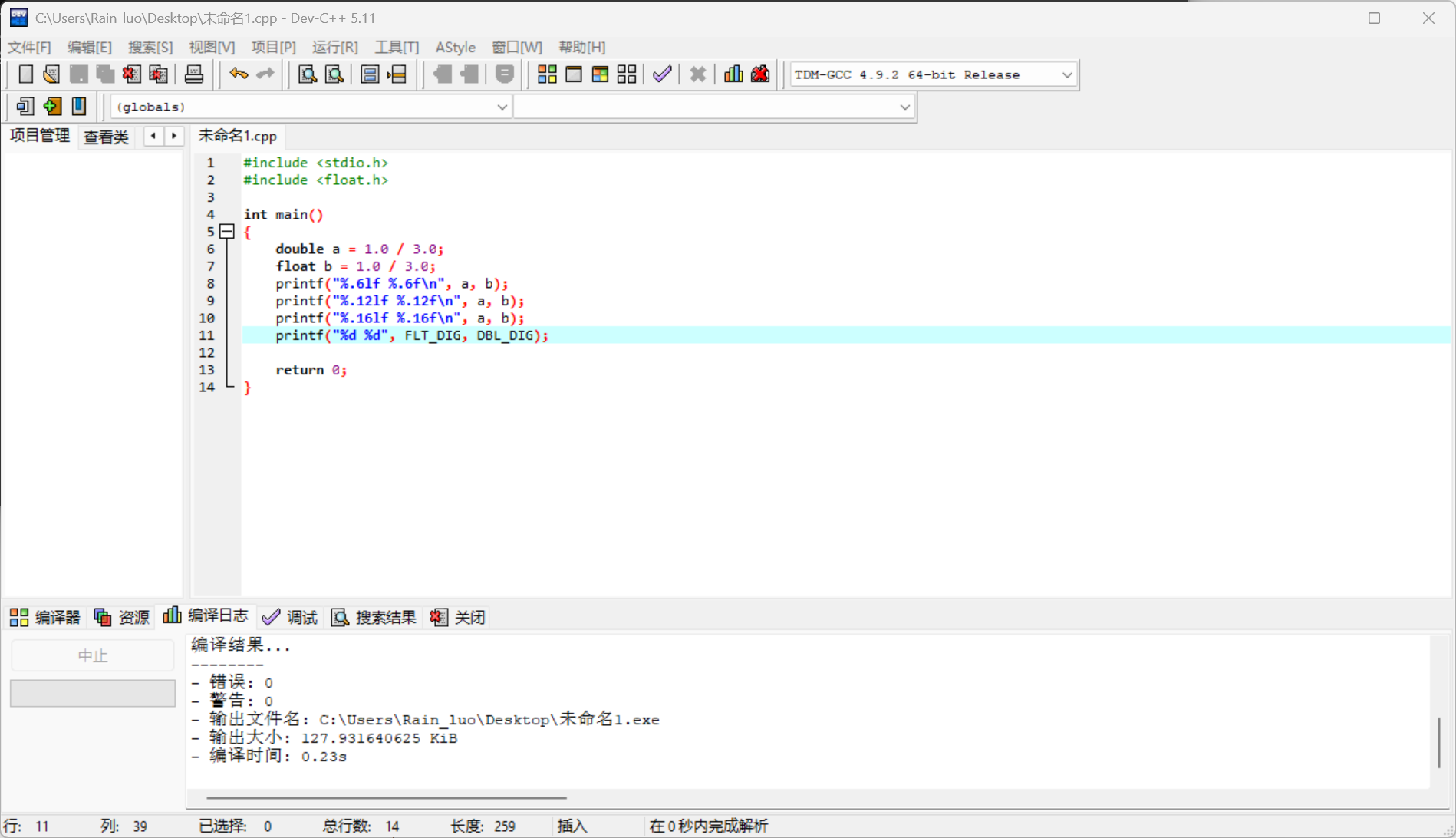This screenshot has width=1456, height=838.
Task: Open the 调试 bottom tab
Action: [x=289, y=617]
